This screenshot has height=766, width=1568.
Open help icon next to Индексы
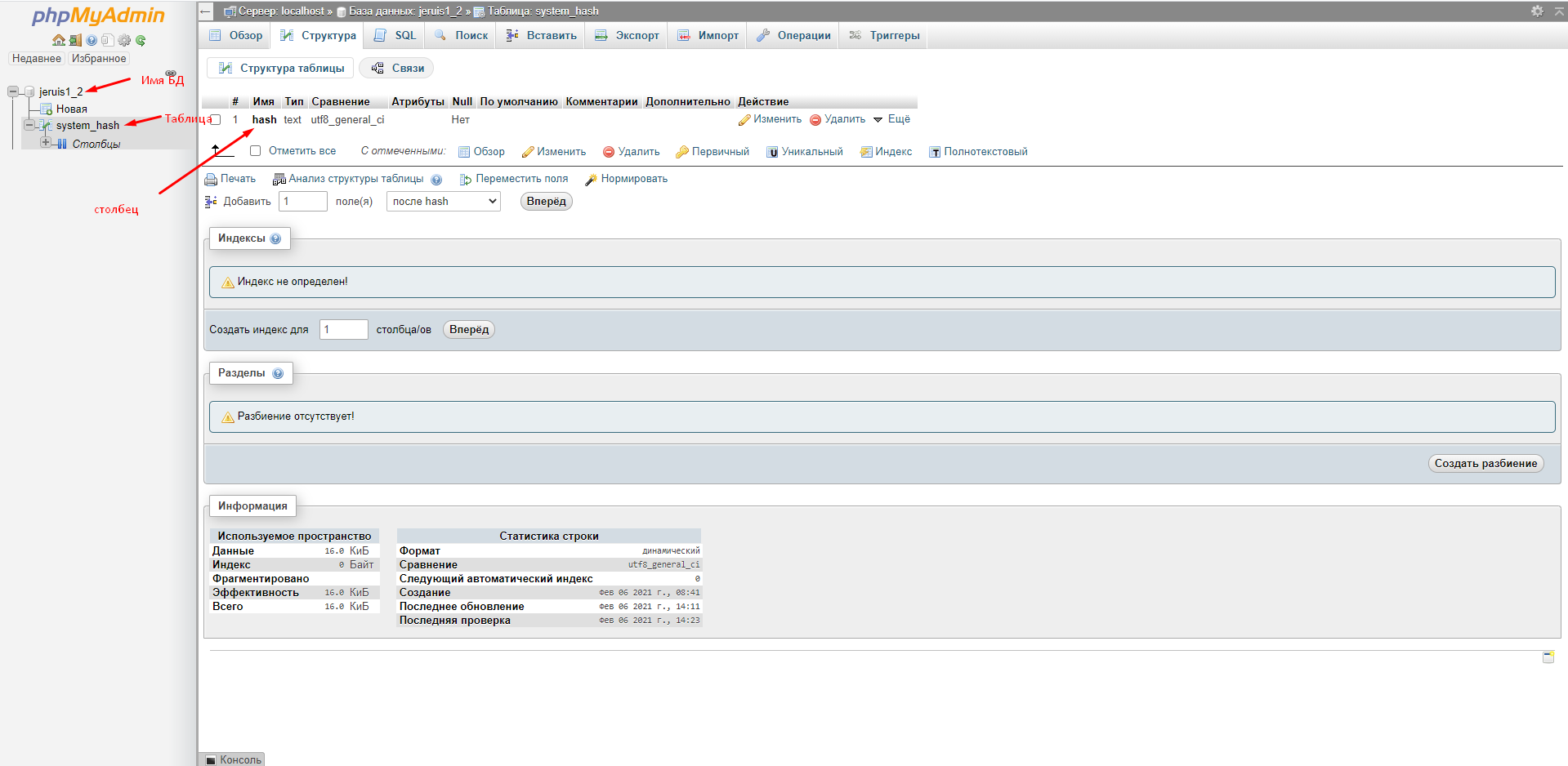275,238
